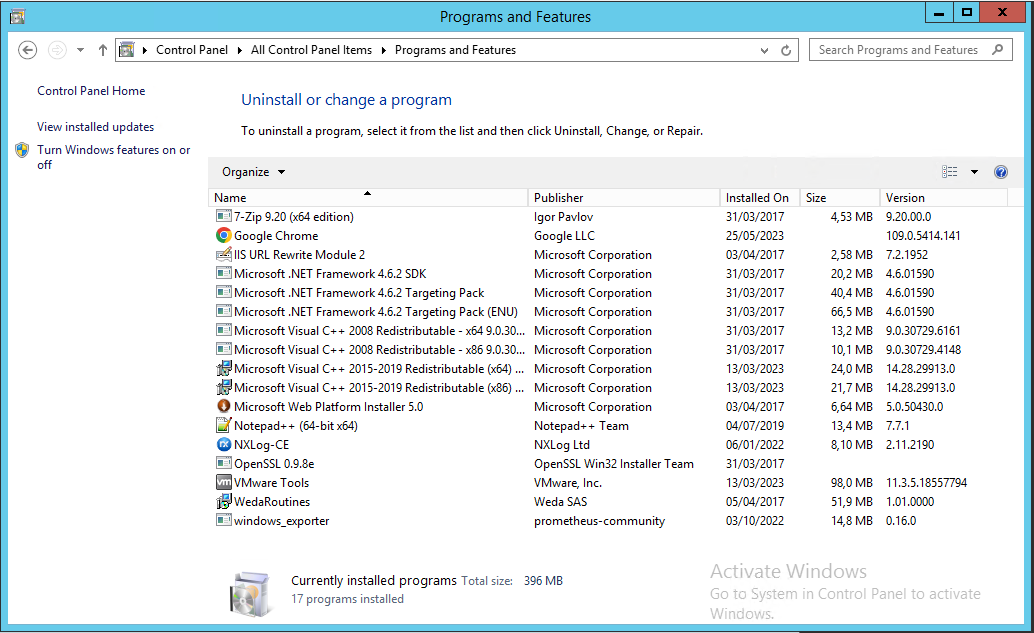Click the Visual C++ 2008 x86 icon
The image size is (1034, 633).
coord(224,349)
